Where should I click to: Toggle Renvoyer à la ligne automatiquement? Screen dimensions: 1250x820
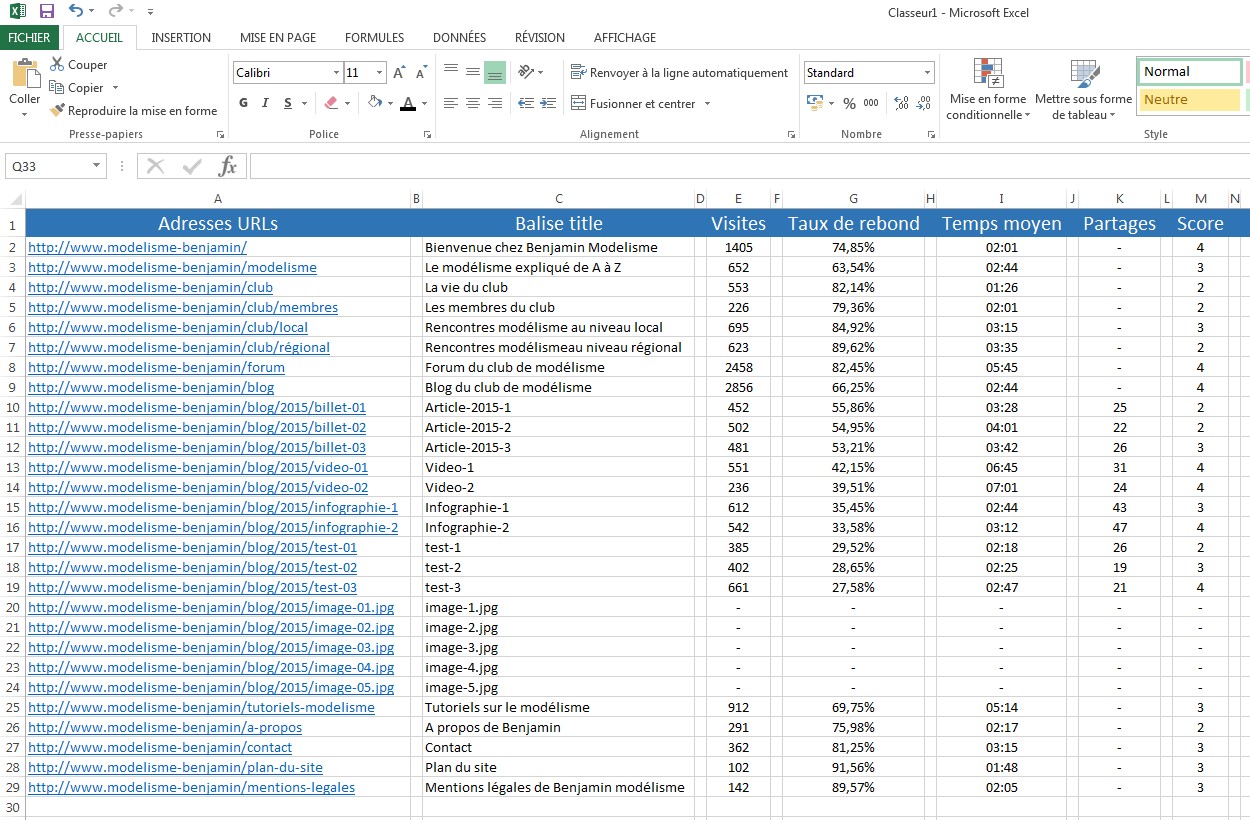pyautogui.click(x=680, y=73)
